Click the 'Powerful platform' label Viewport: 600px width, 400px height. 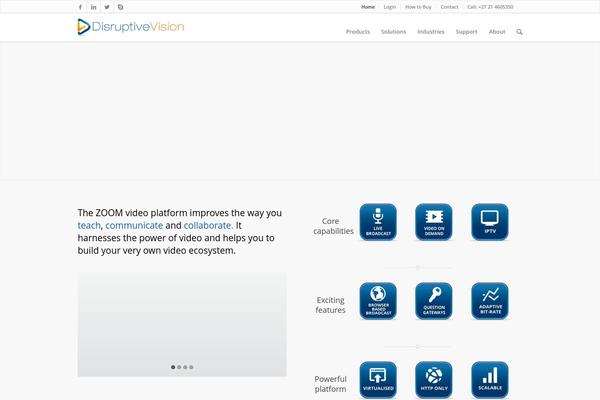330,384
